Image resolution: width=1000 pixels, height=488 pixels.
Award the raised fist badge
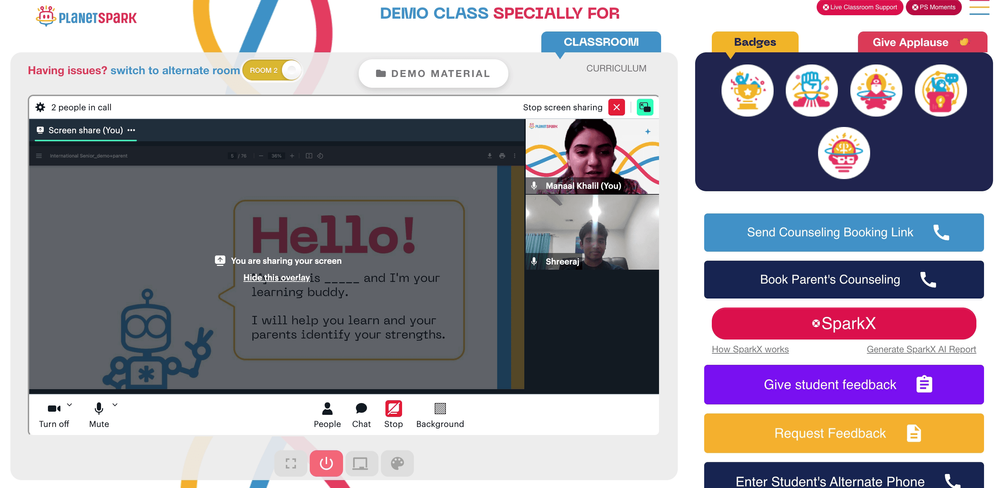(x=812, y=91)
